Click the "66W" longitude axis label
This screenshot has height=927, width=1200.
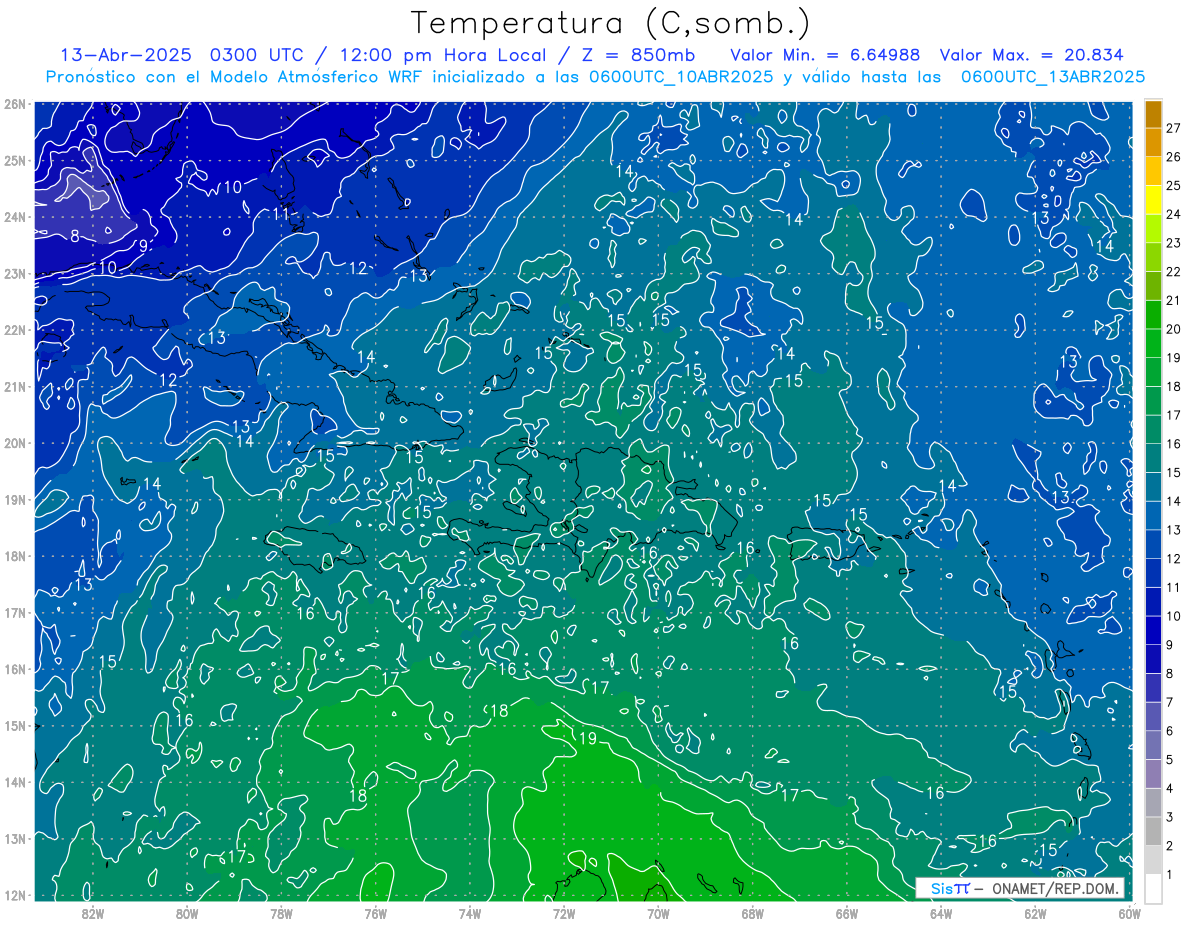pos(846,913)
